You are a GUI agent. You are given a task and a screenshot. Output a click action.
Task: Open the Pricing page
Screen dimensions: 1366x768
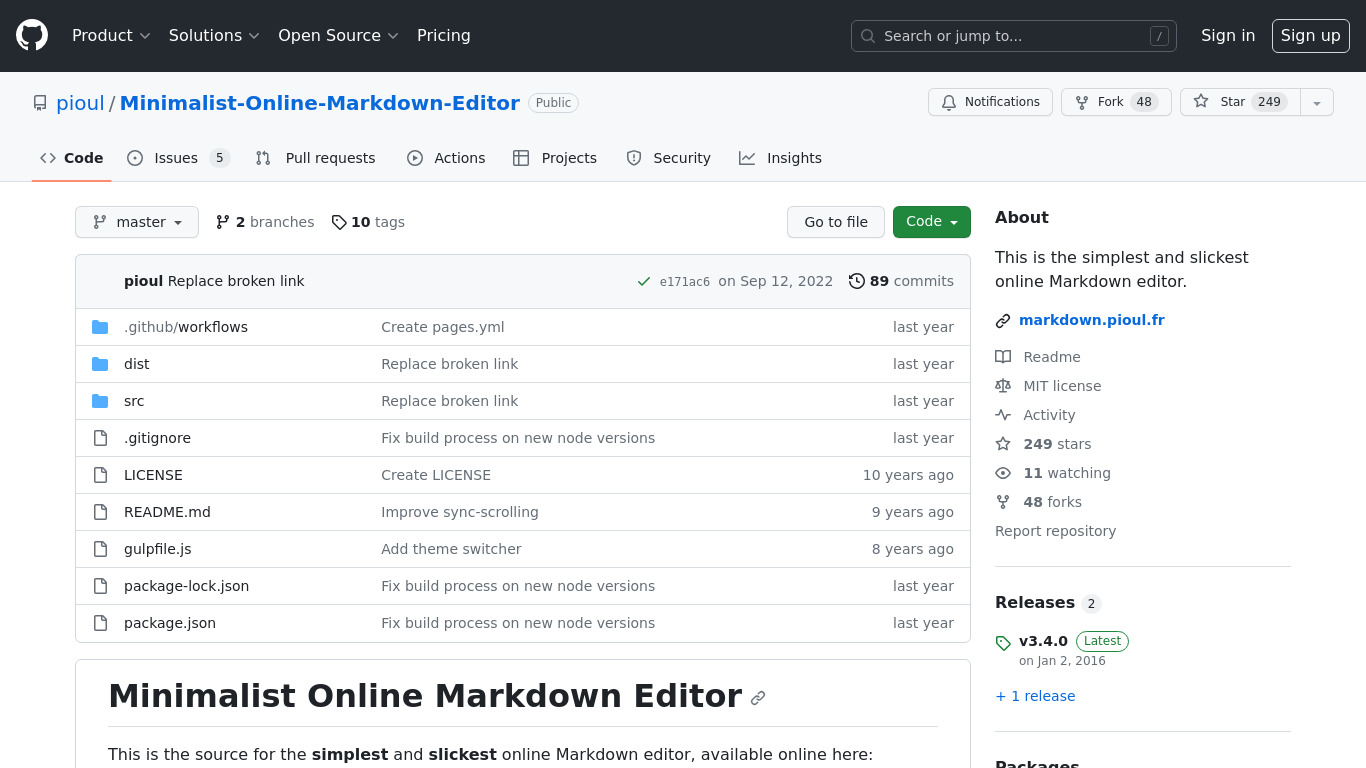pos(444,36)
